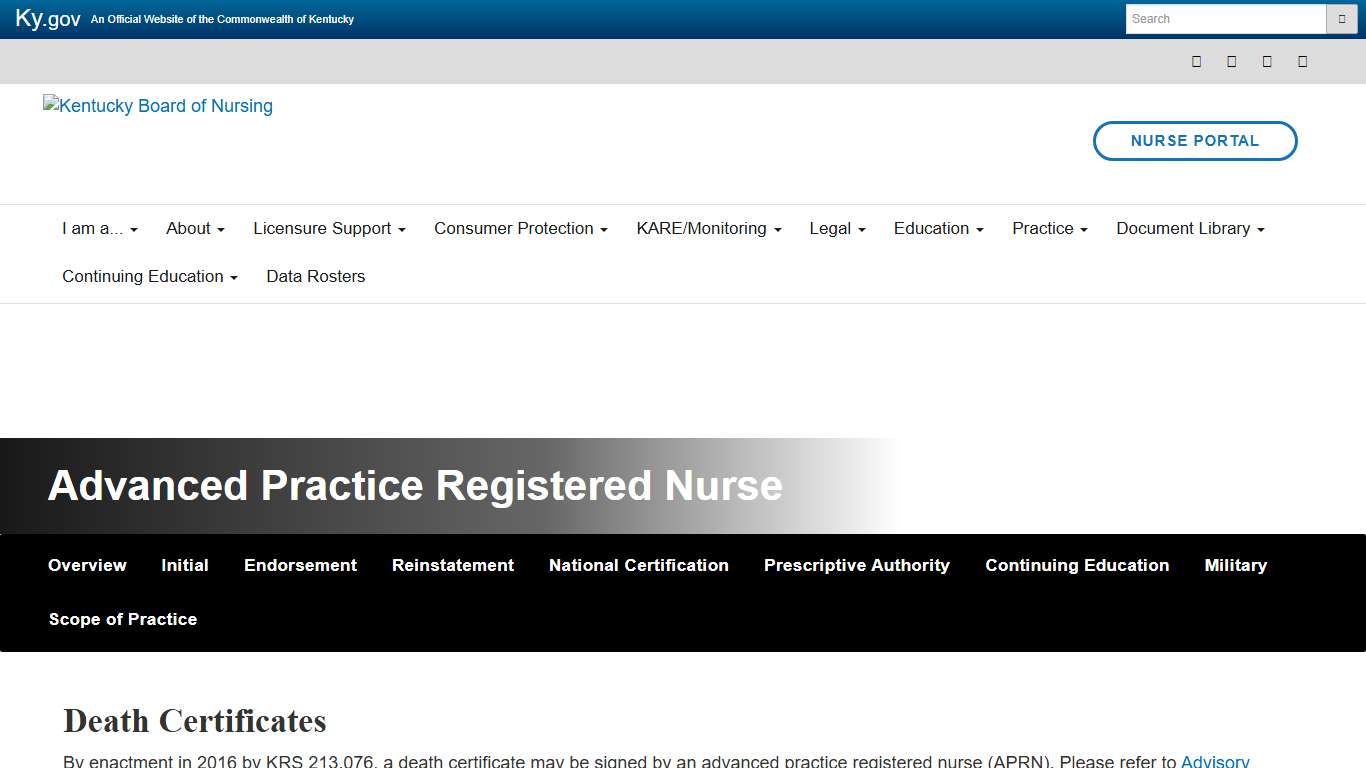Image resolution: width=1366 pixels, height=768 pixels.
Task: Expand the Legal navigation menu
Action: pyautogui.click(x=836, y=228)
